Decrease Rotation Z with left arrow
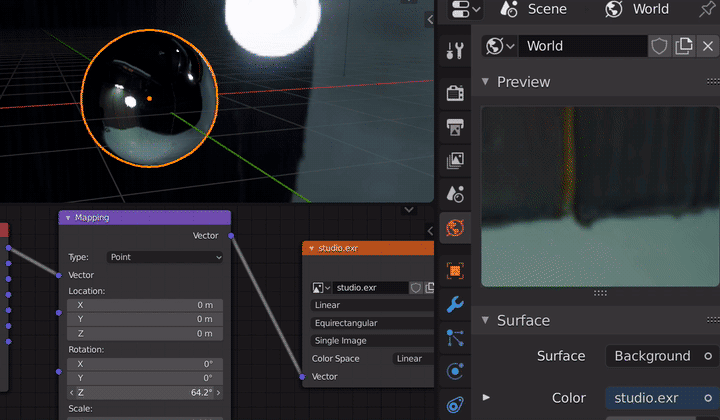This screenshot has height=420, width=720. (71, 393)
